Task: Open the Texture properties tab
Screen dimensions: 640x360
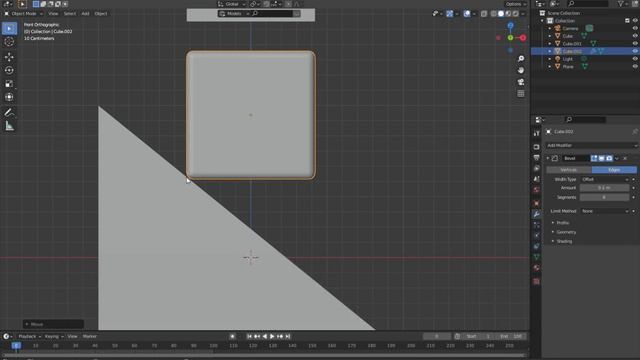Action: click(x=537, y=282)
